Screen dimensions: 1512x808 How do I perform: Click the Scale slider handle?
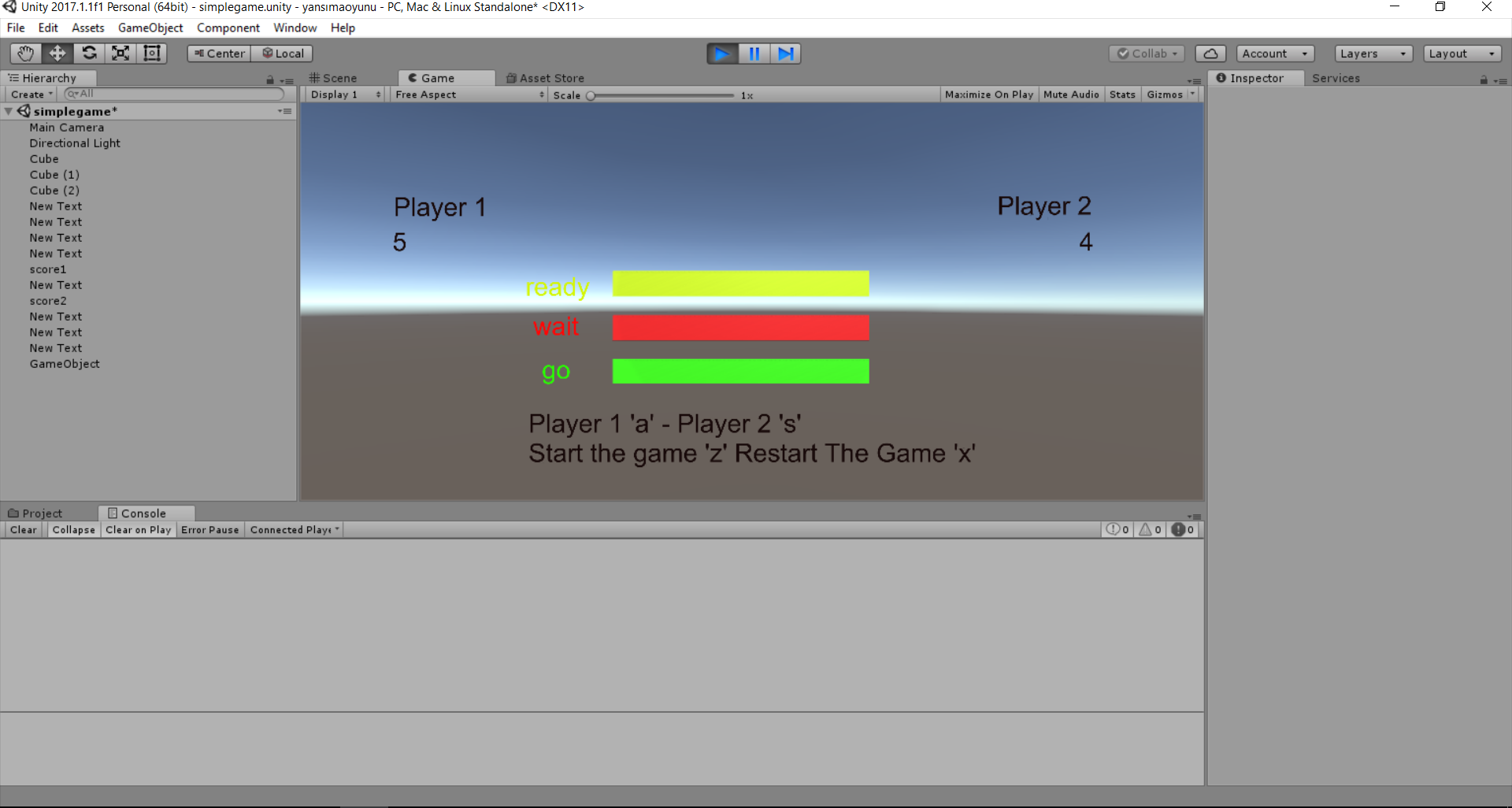click(x=591, y=95)
